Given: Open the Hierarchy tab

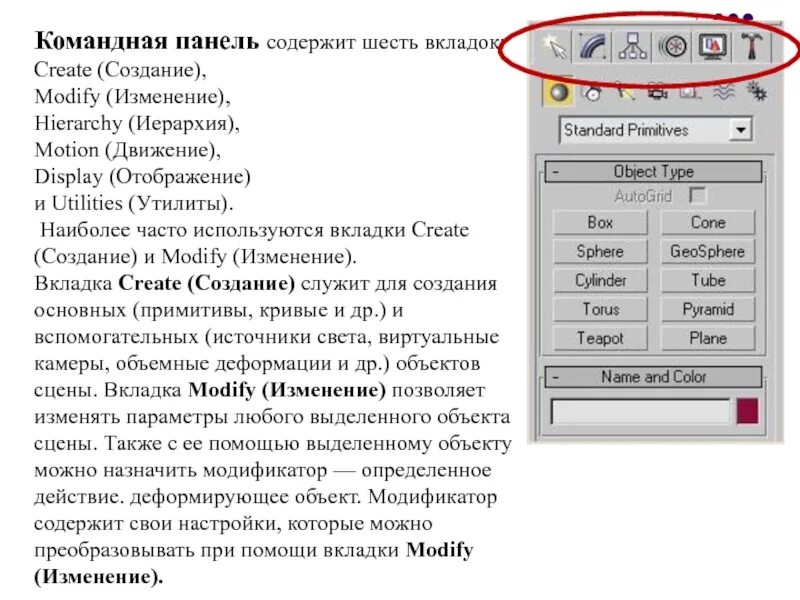Looking at the screenshot, I should [x=633, y=46].
